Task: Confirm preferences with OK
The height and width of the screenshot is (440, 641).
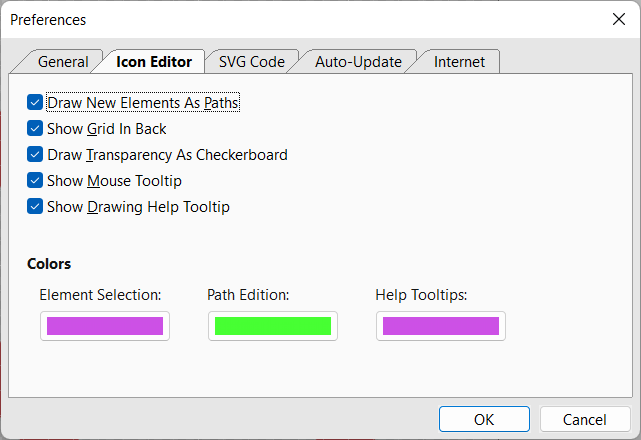Action: pos(484,419)
